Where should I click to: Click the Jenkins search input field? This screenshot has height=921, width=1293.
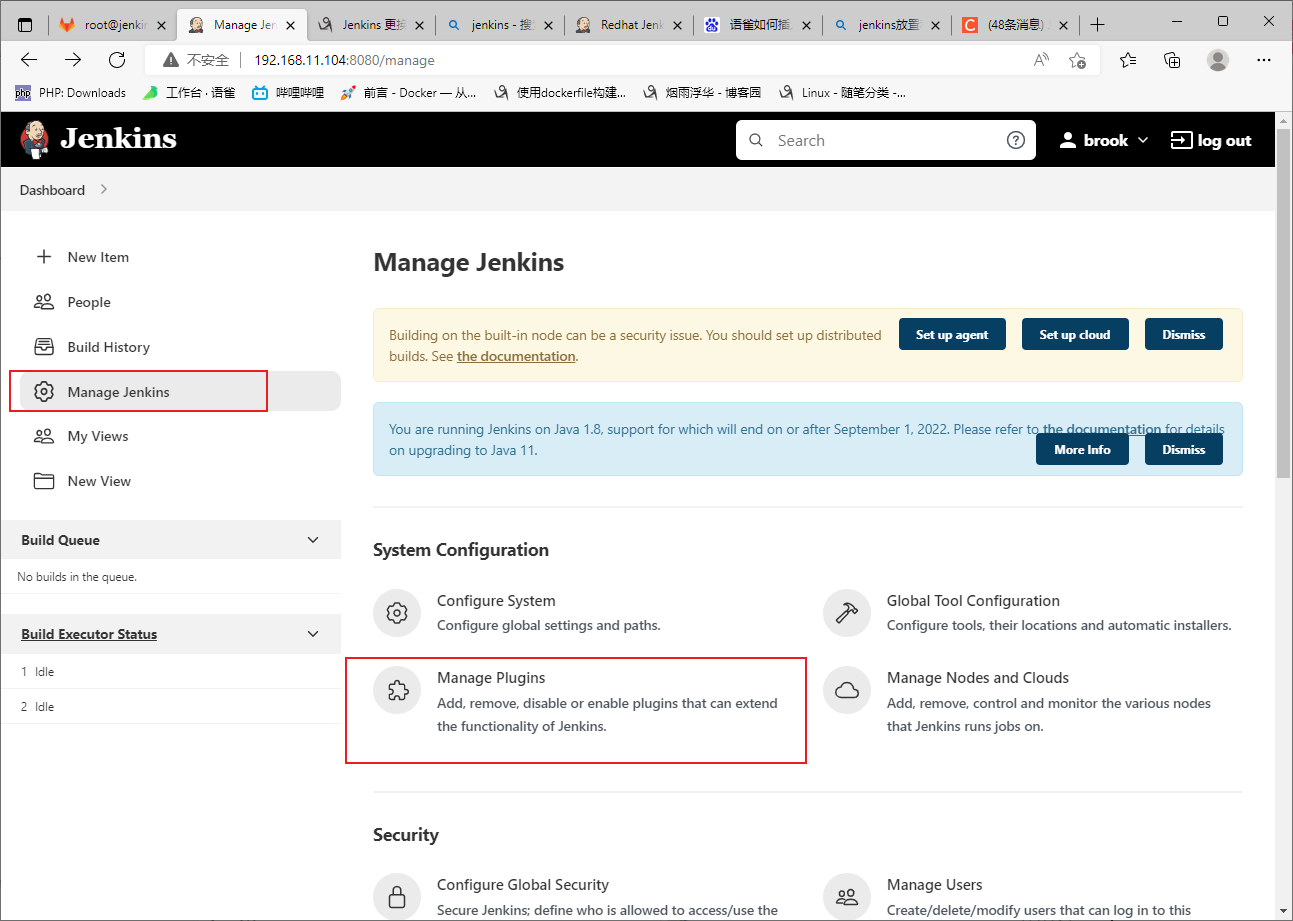pyautogui.click(x=886, y=140)
